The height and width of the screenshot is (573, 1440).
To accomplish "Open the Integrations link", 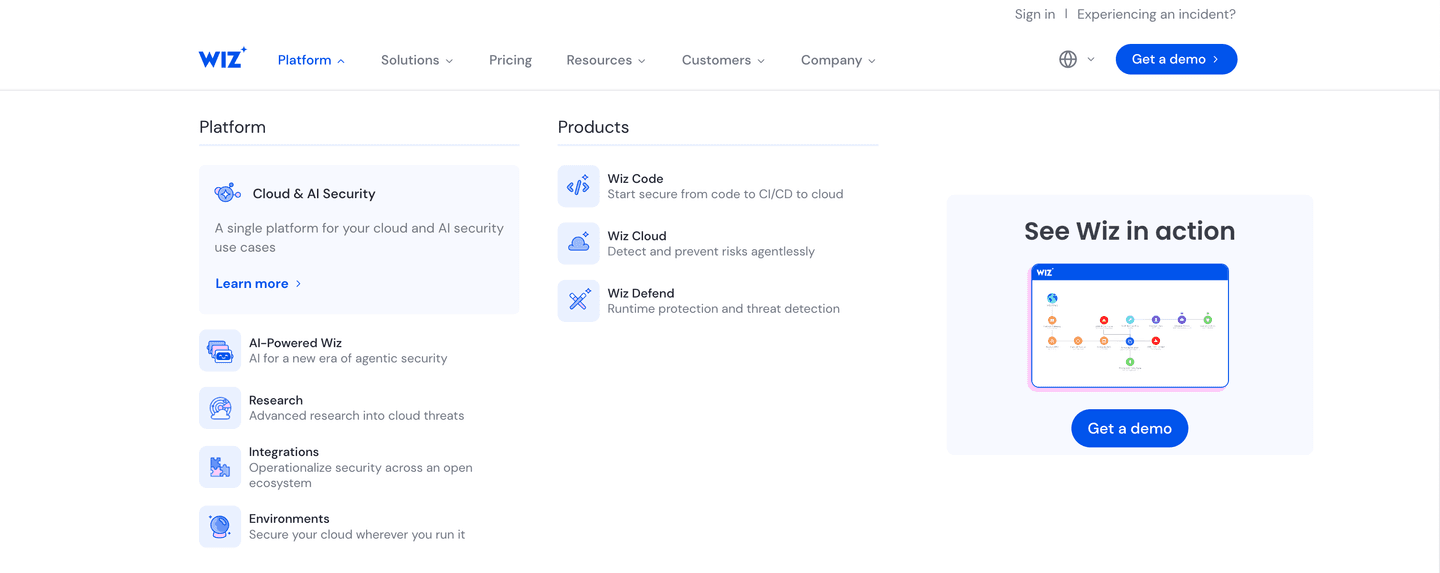I will point(284,452).
